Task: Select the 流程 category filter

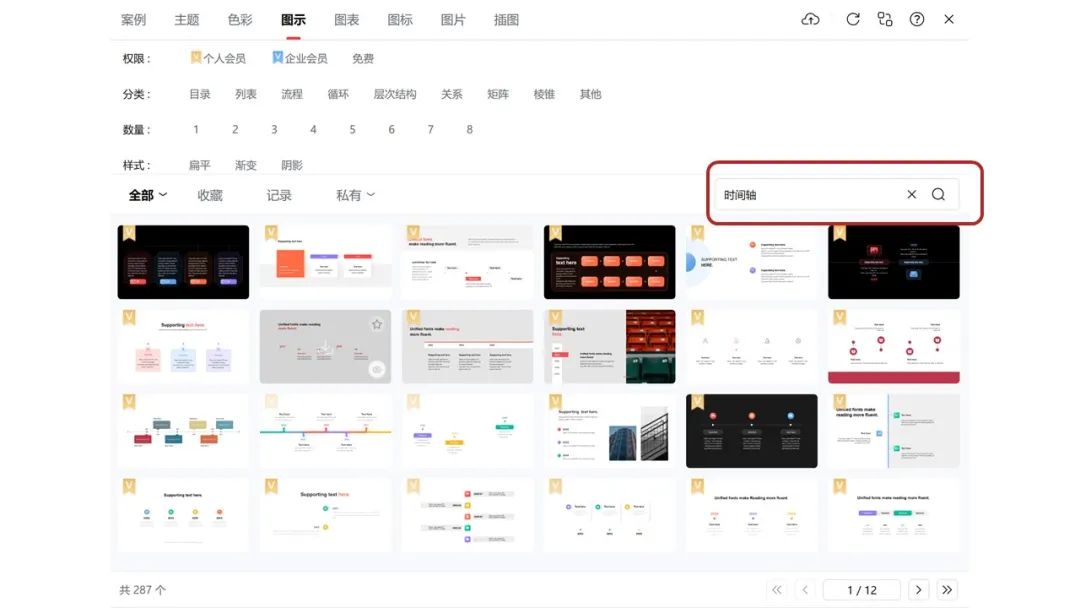Action: click(292, 94)
